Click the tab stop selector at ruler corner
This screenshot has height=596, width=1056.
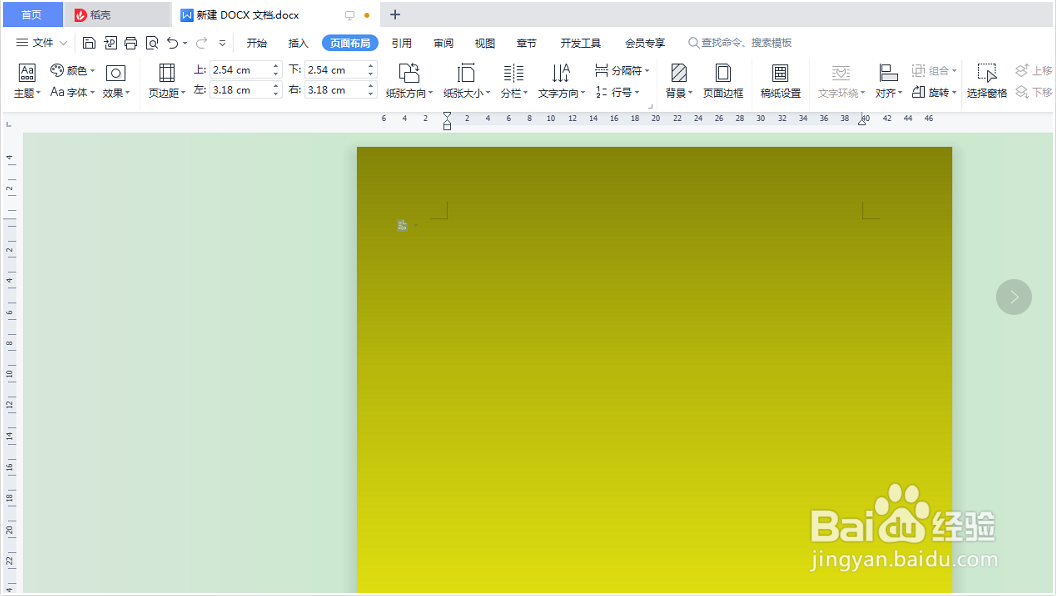pos(9,124)
